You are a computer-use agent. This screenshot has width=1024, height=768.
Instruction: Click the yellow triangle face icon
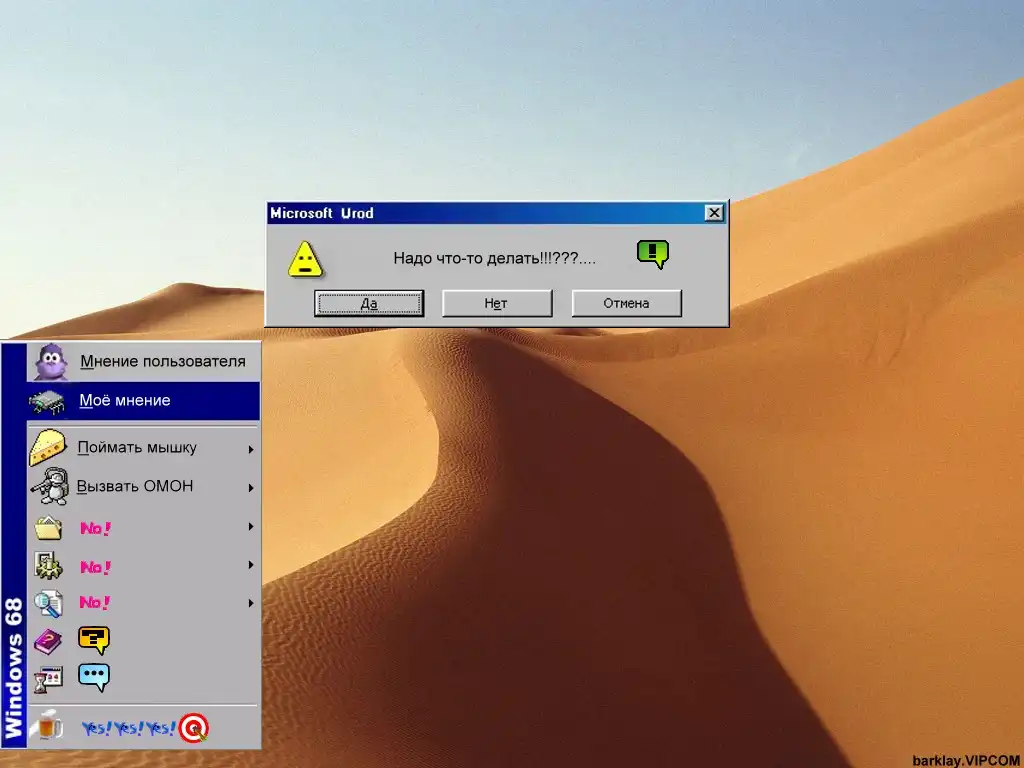click(x=305, y=259)
